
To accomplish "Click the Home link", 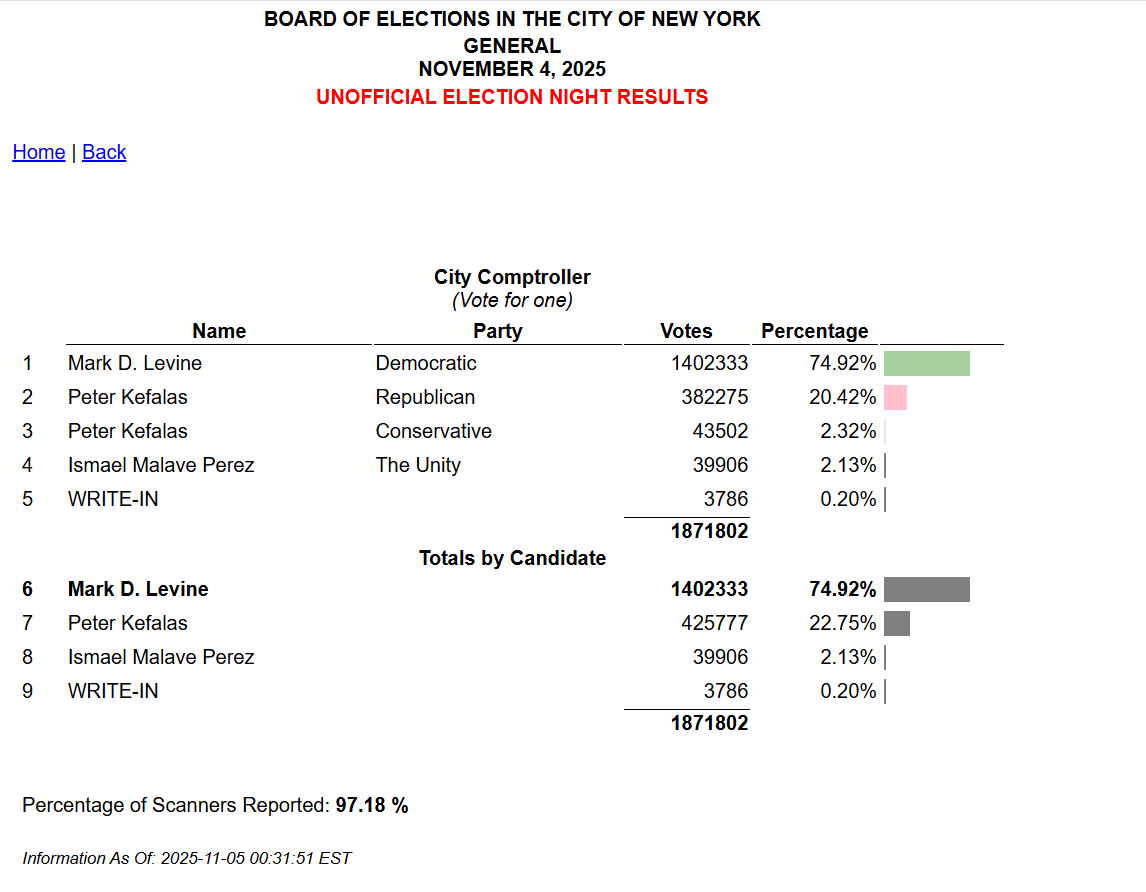I will point(38,152).
